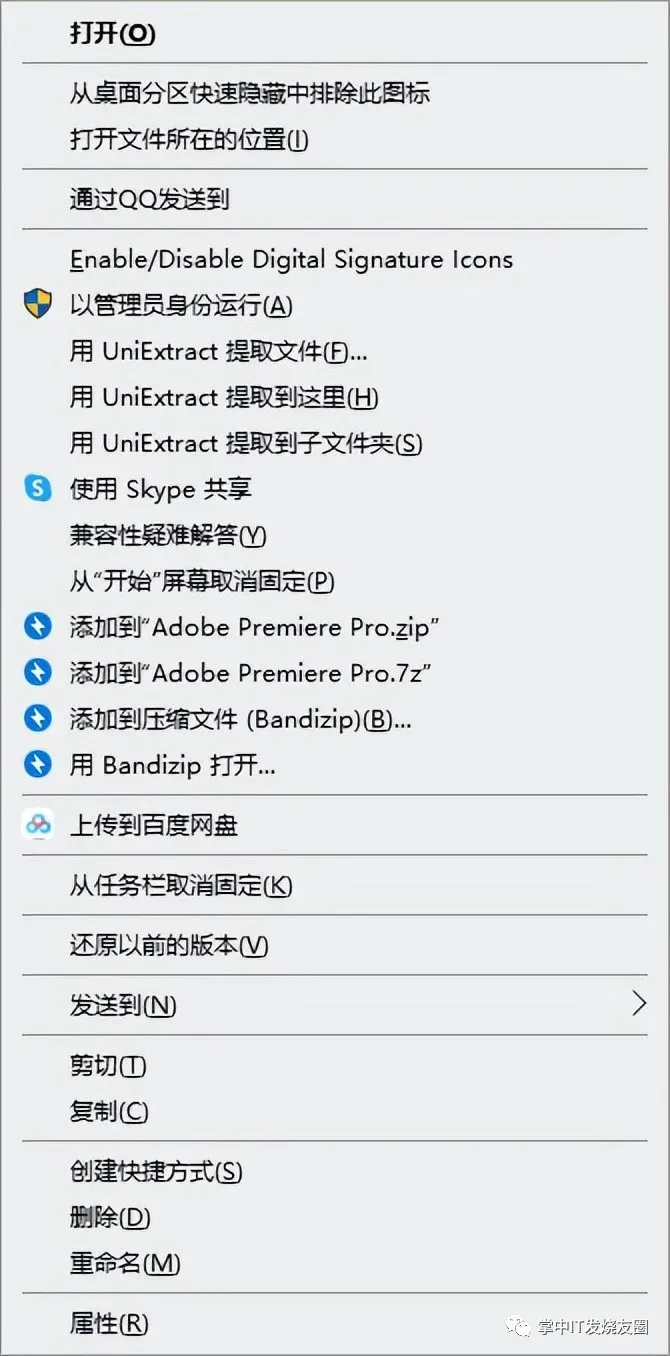The width and height of the screenshot is (670, 1356).
Task: Choose 还原以前的版本
Action: coord(169,945)
